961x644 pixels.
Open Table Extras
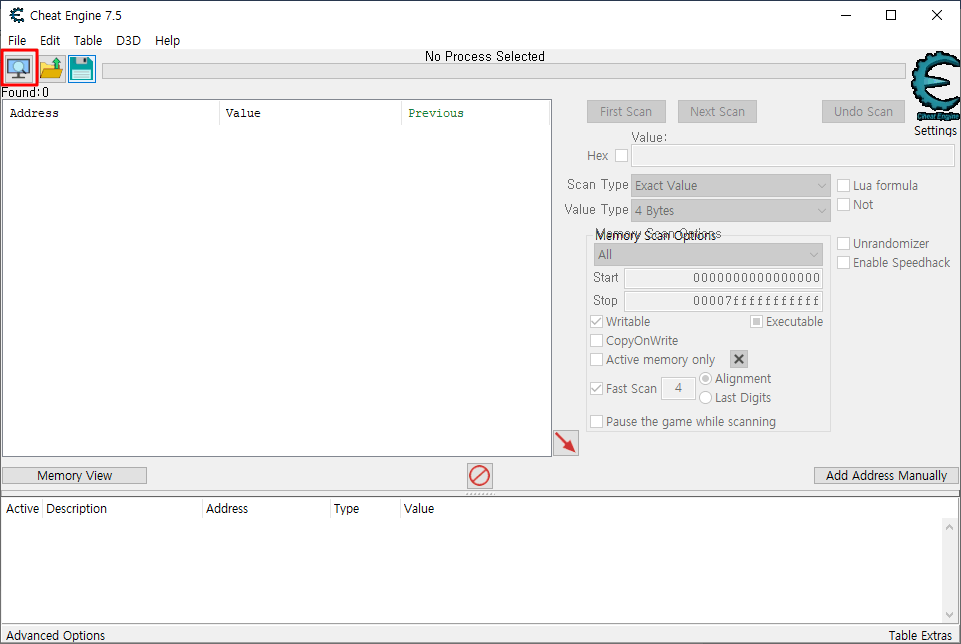920,635
